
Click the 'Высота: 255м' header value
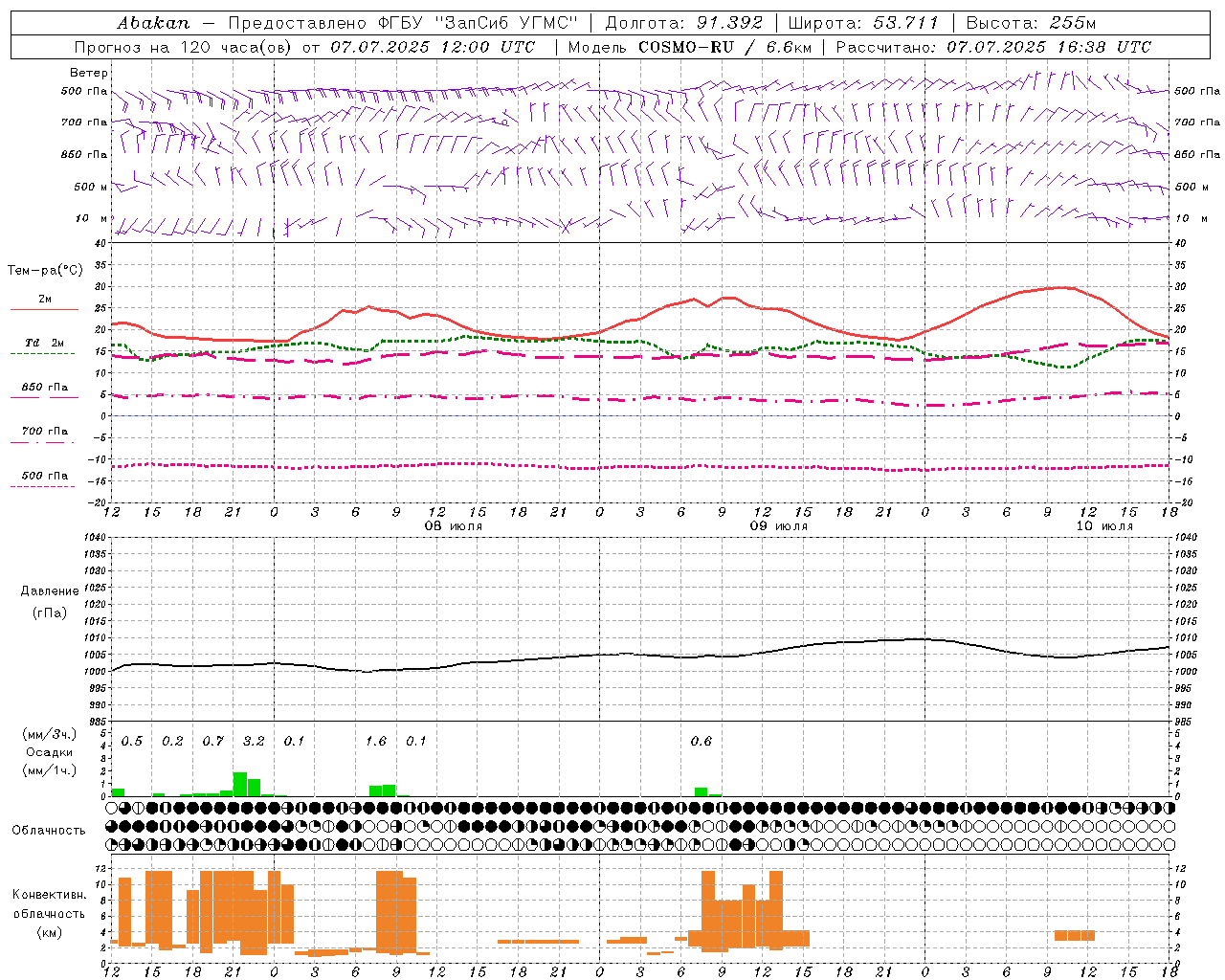[1031, 22]
